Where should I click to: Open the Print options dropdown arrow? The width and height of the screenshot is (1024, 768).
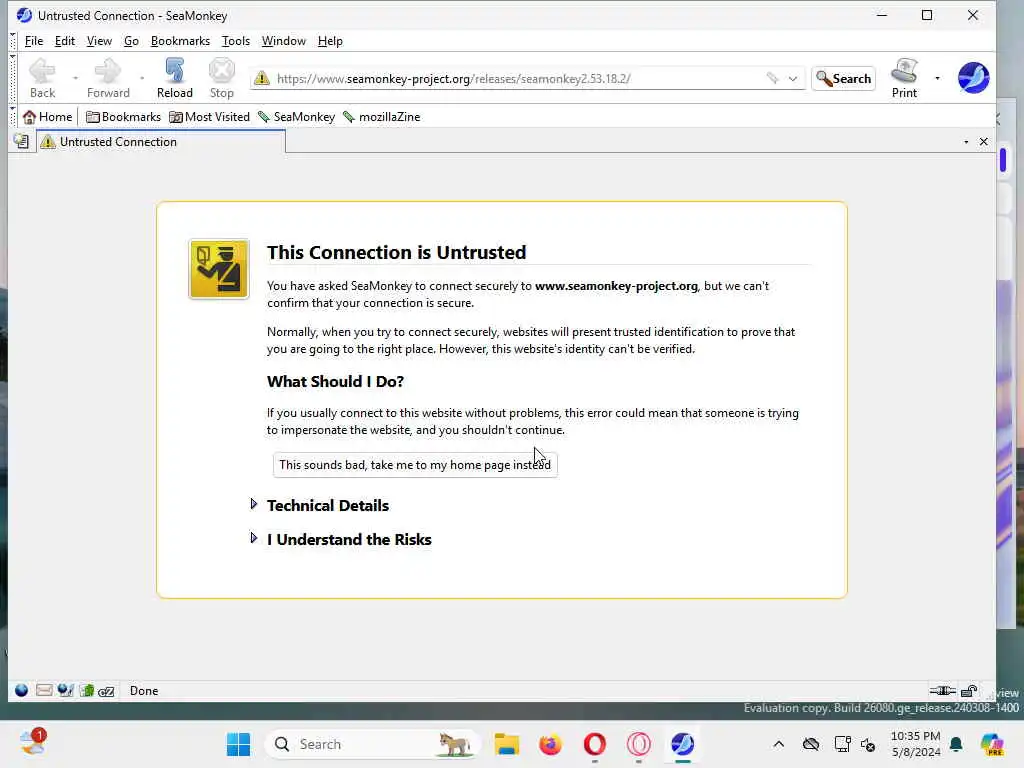[937, 78]
